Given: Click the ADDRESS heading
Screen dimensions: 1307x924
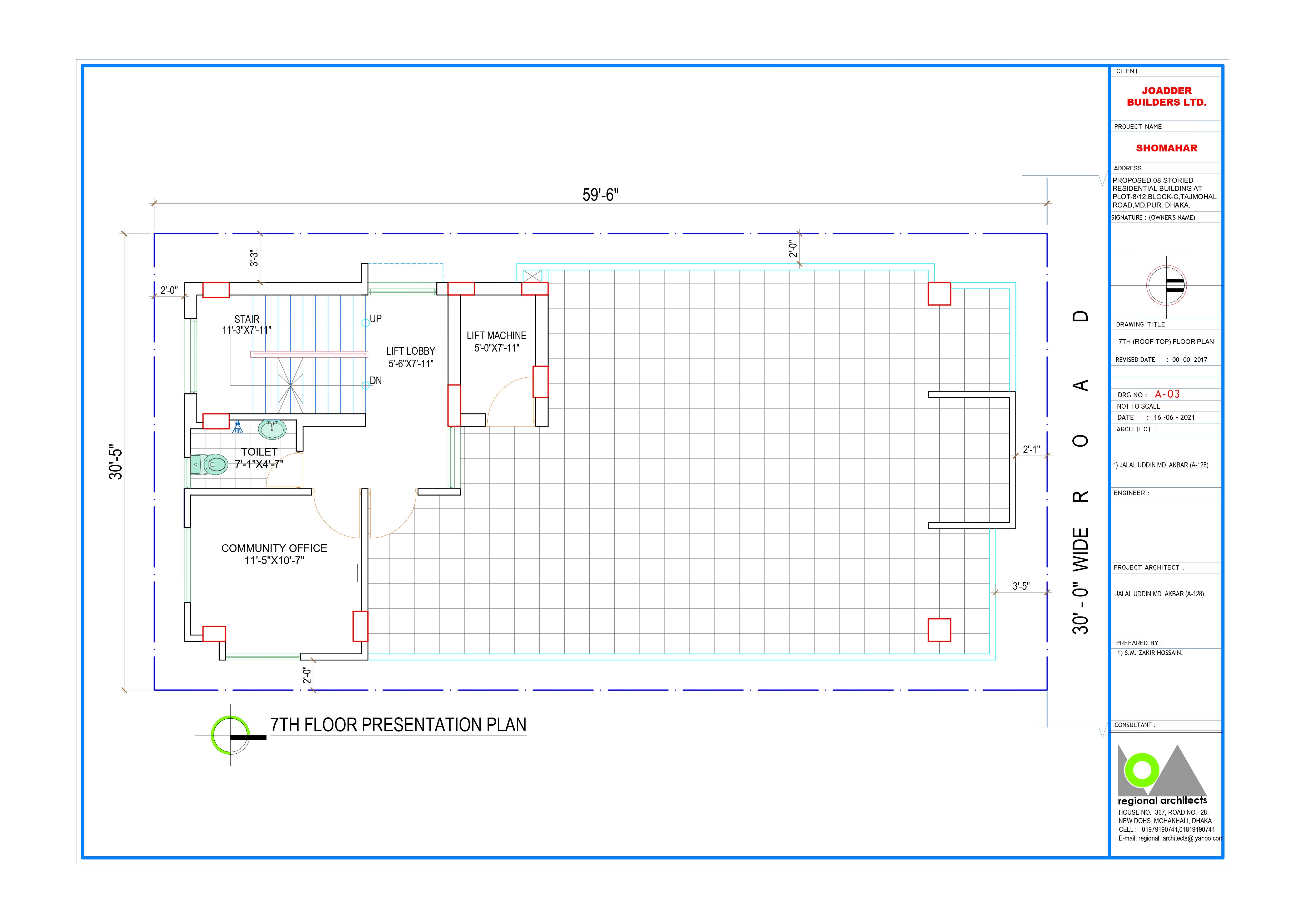Looking at the screenshot, I should coord(1128,169).
